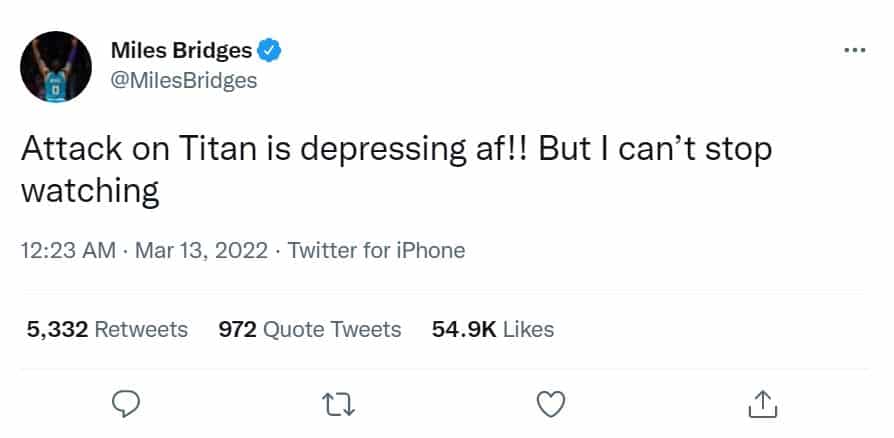Open Miles Bridges' profile picture
The width and height of the screenshot is (894, 438).
(x=56, y=66)
